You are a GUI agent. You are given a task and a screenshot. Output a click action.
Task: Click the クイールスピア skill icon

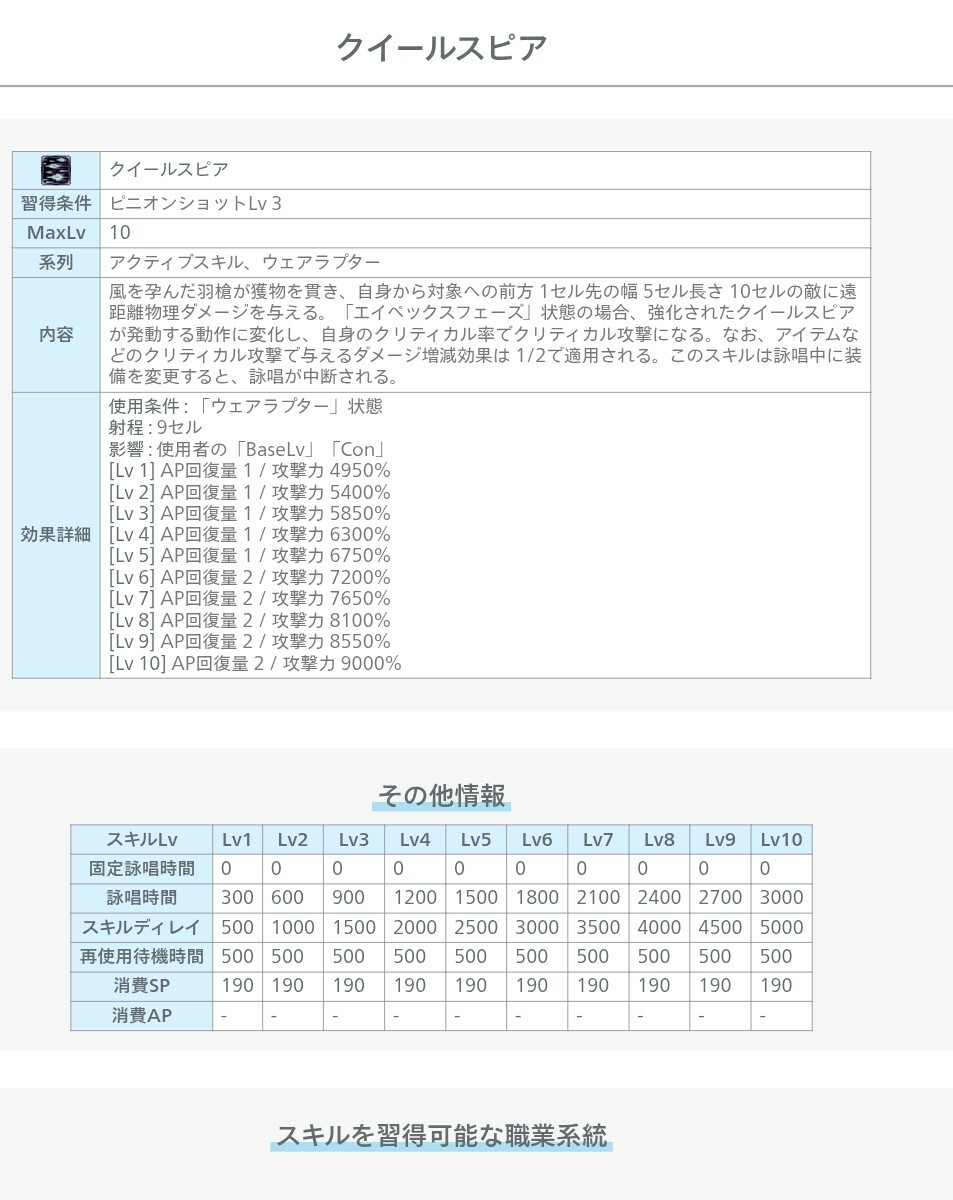pos(56,170)
